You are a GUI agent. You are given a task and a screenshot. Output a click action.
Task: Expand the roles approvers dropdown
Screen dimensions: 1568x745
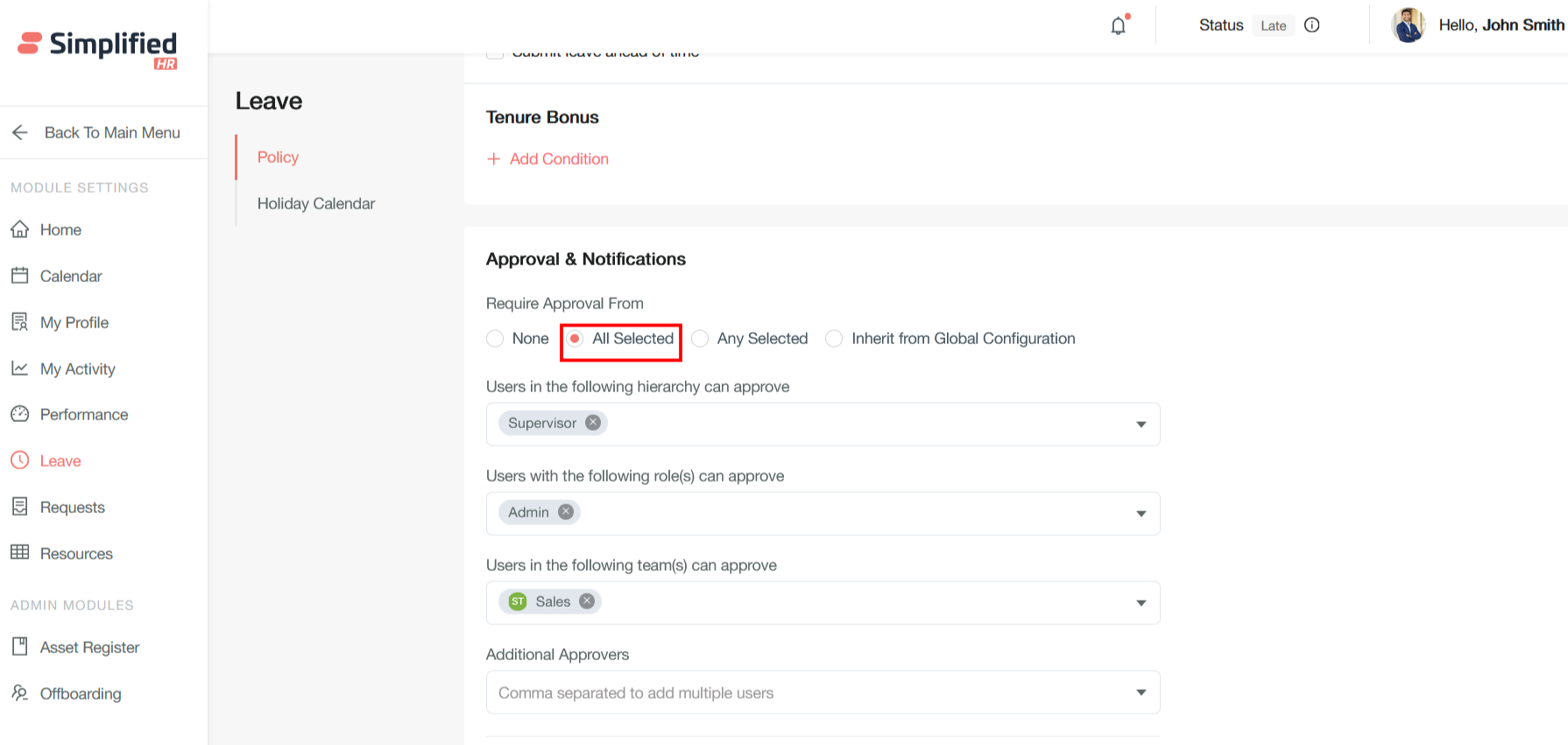(1141, 514)
